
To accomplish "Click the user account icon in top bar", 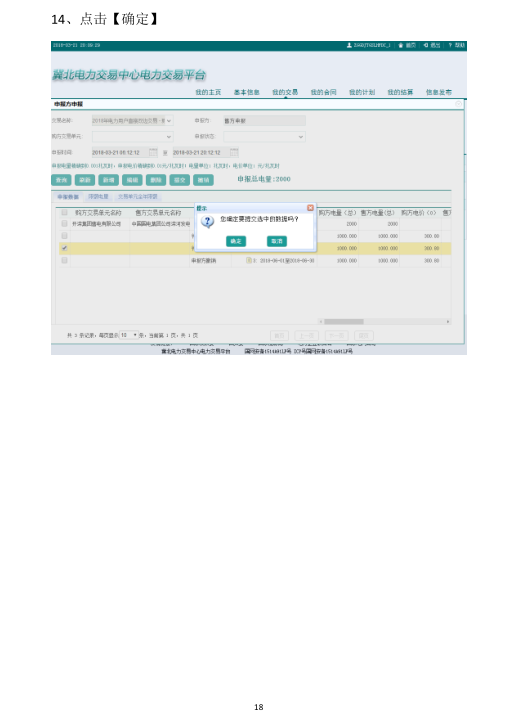I will click(349, 45).
